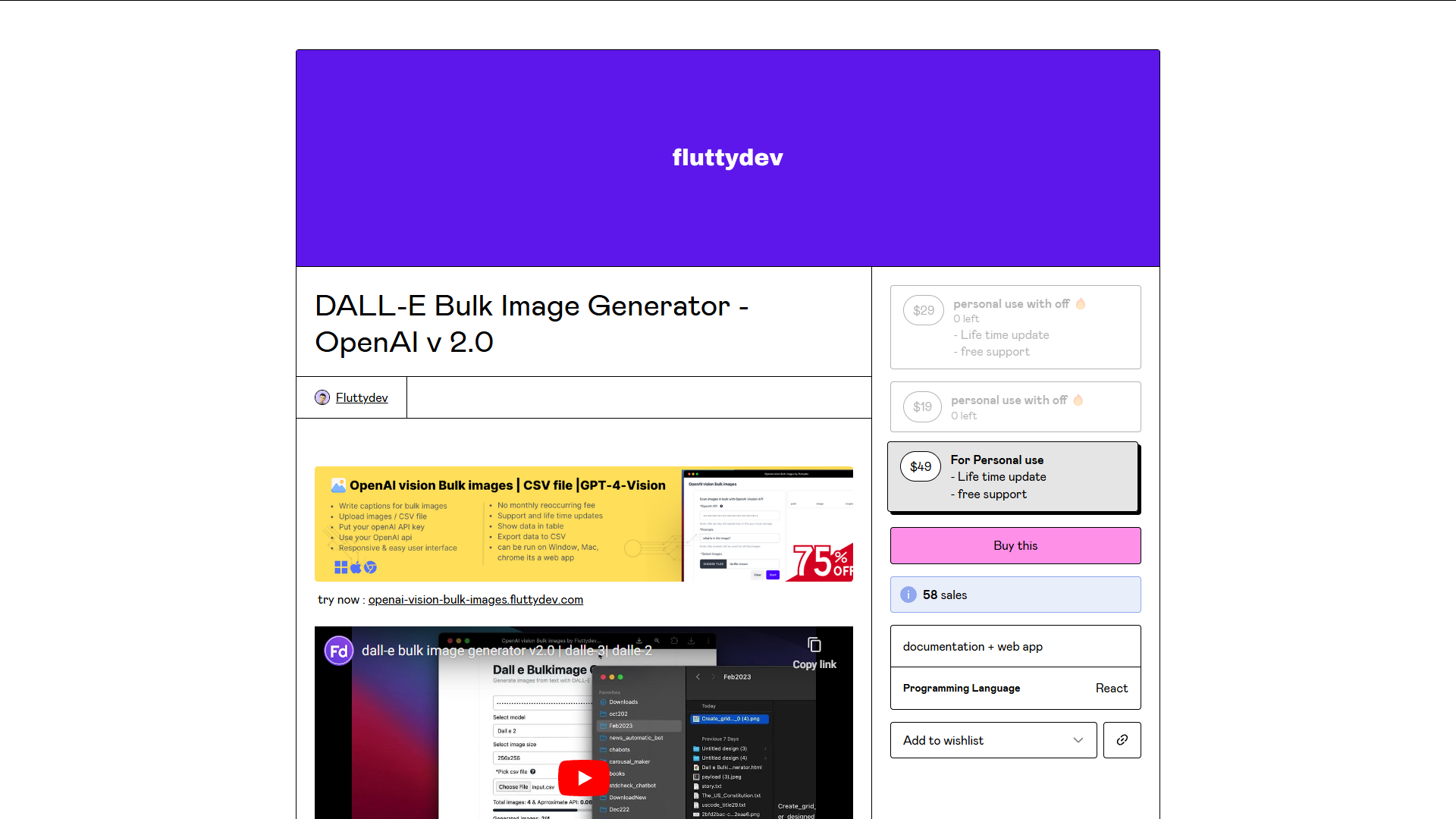Click the flame icon on $19 option
Screen dimensions: 1456x819
point(1078,400)
